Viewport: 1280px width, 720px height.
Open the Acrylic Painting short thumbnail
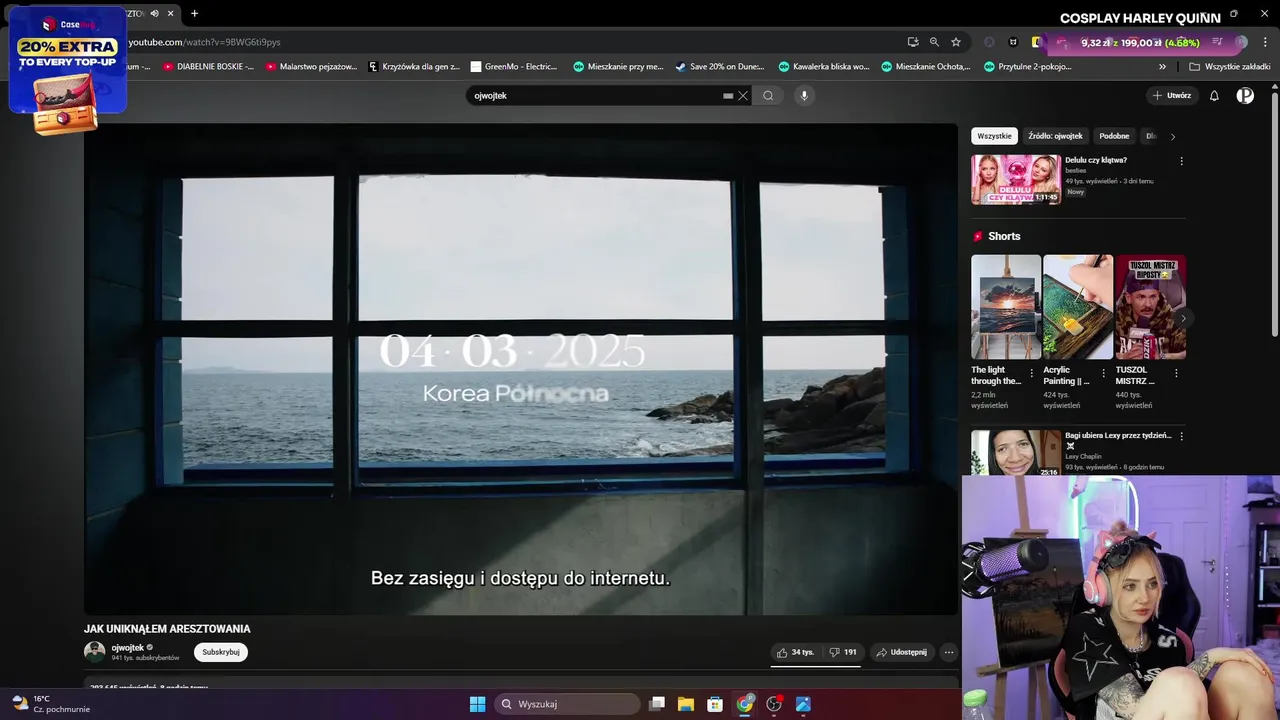coord(1078,307)
